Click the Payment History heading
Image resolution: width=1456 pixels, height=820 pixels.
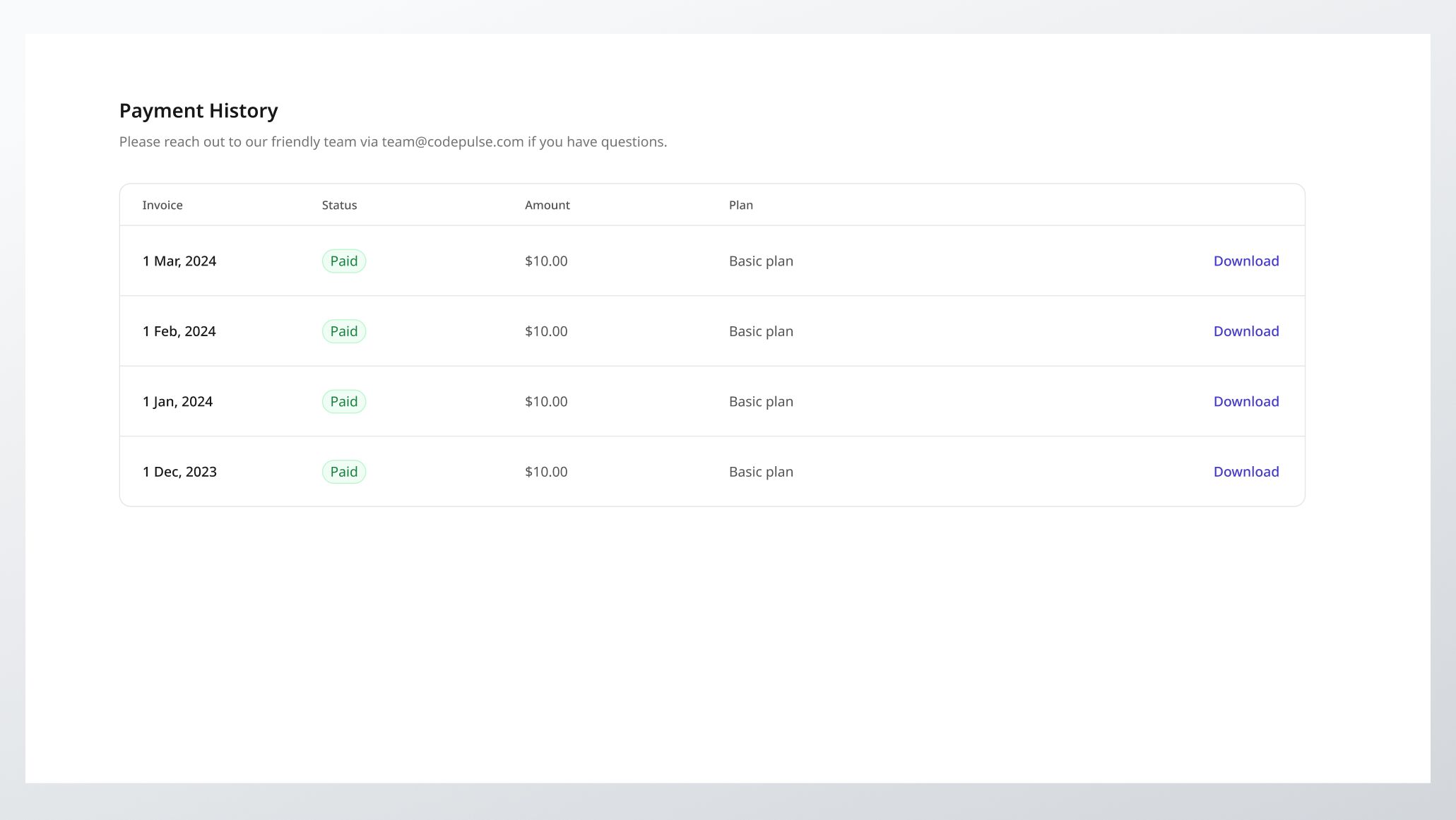(199, 111)
